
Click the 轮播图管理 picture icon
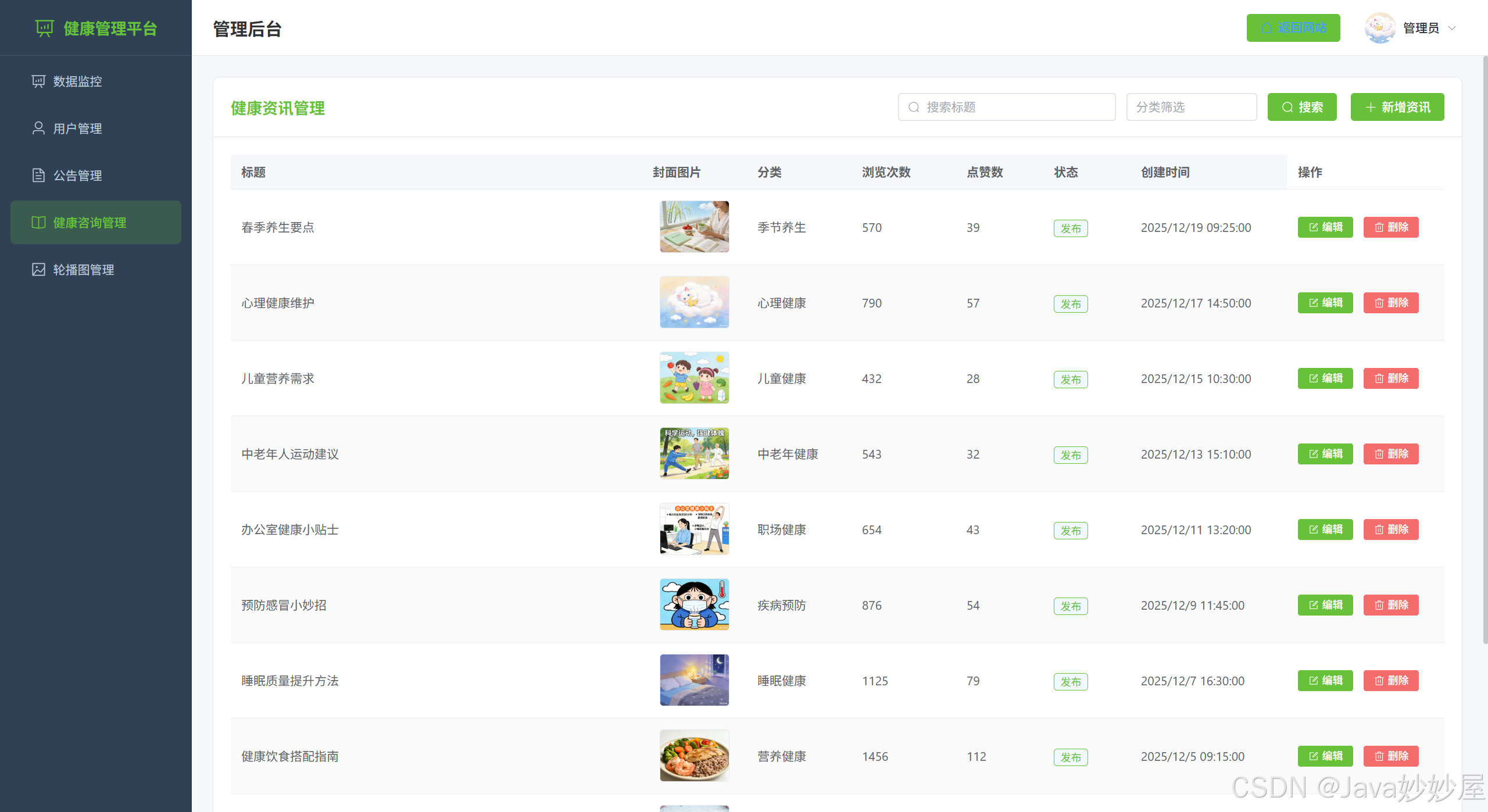[38, 270]
